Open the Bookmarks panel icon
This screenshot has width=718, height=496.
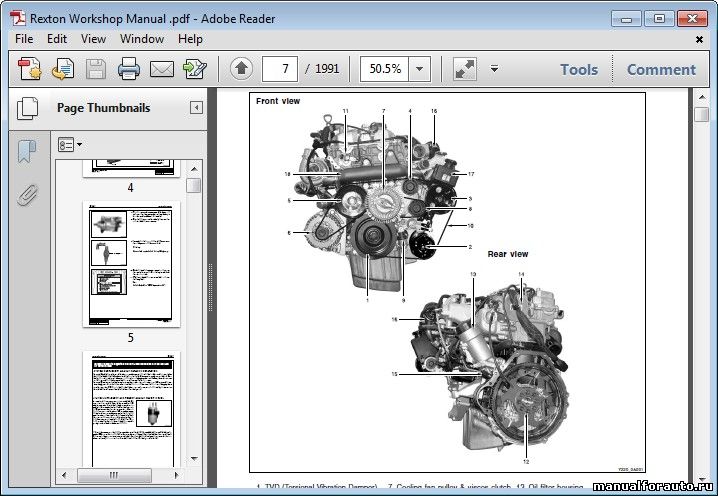click(x=27, y=152)
